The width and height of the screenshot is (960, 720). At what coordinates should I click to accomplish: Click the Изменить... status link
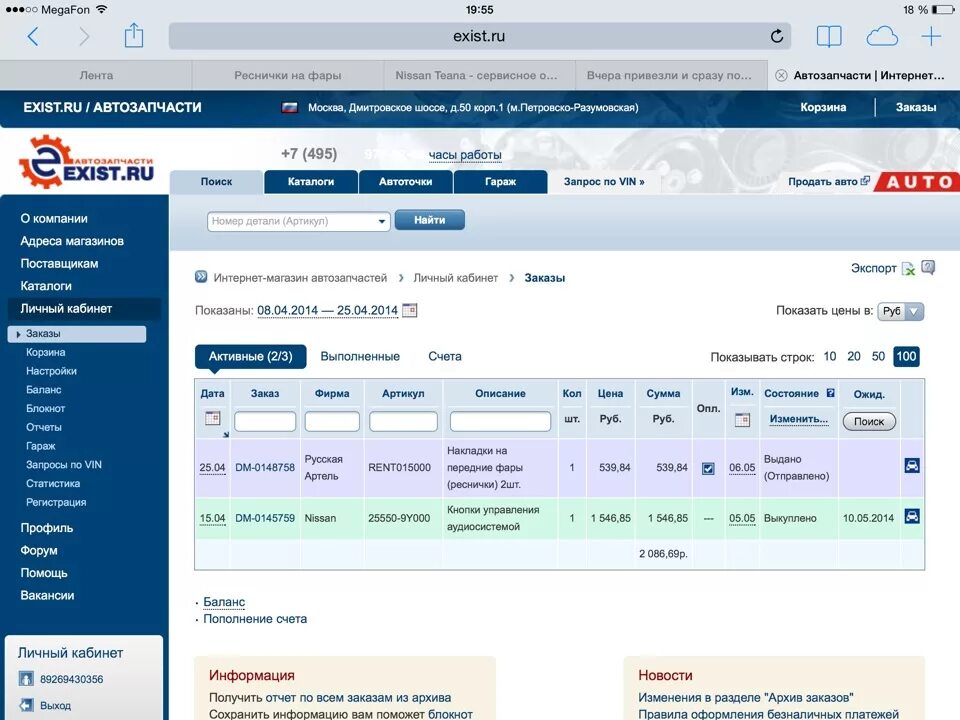click(798, 419)
